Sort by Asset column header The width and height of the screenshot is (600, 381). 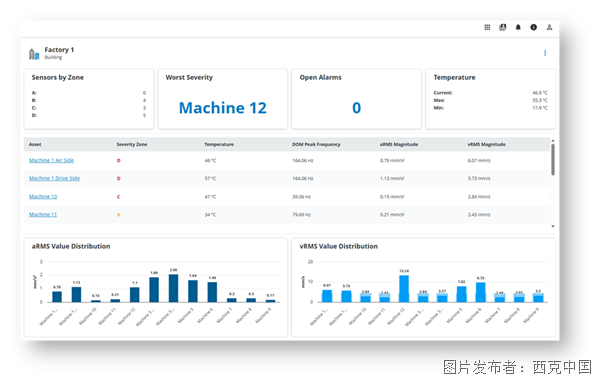[x=35, y=144]
